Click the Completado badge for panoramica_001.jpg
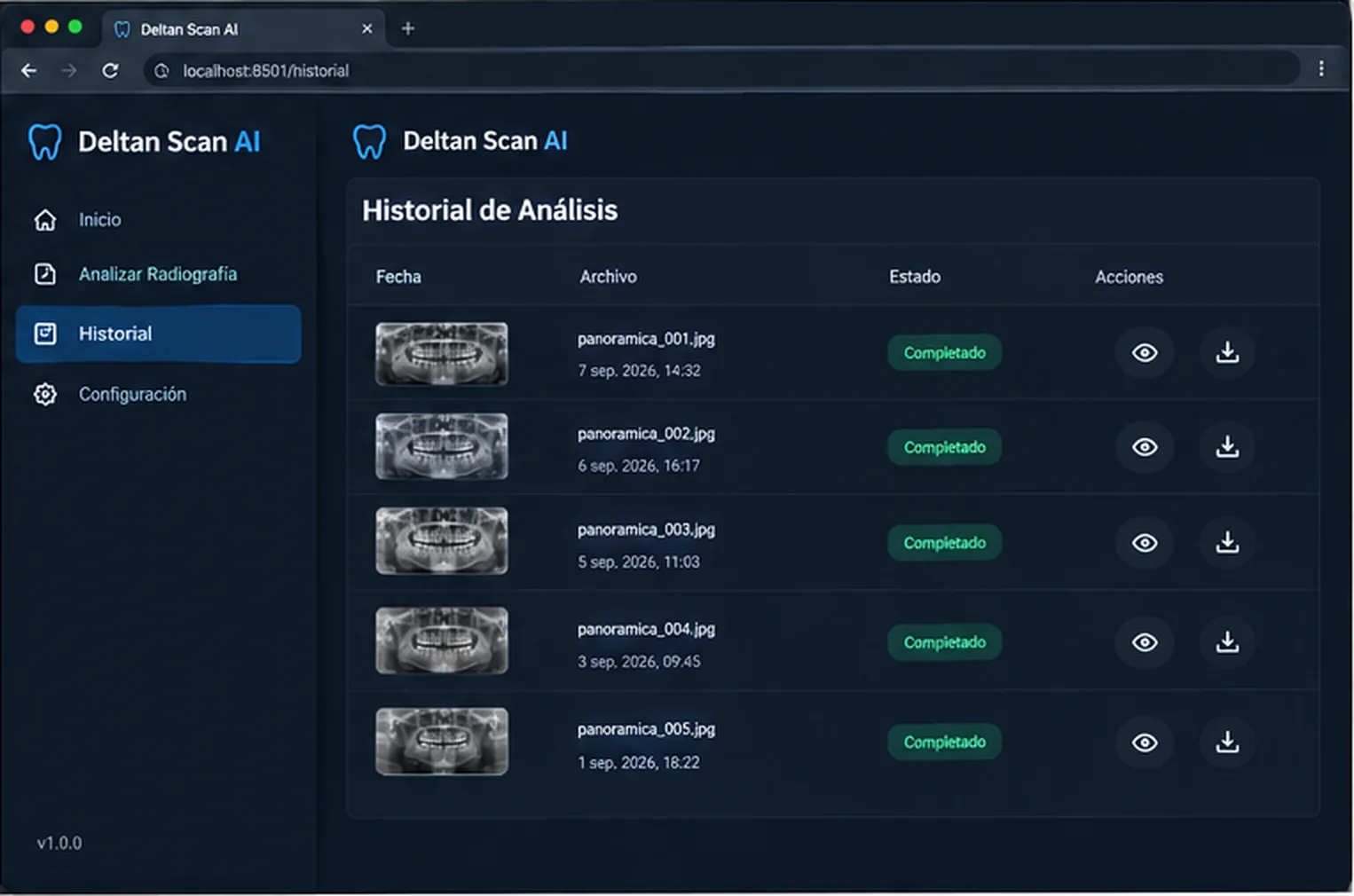 [x=945, y=353]
